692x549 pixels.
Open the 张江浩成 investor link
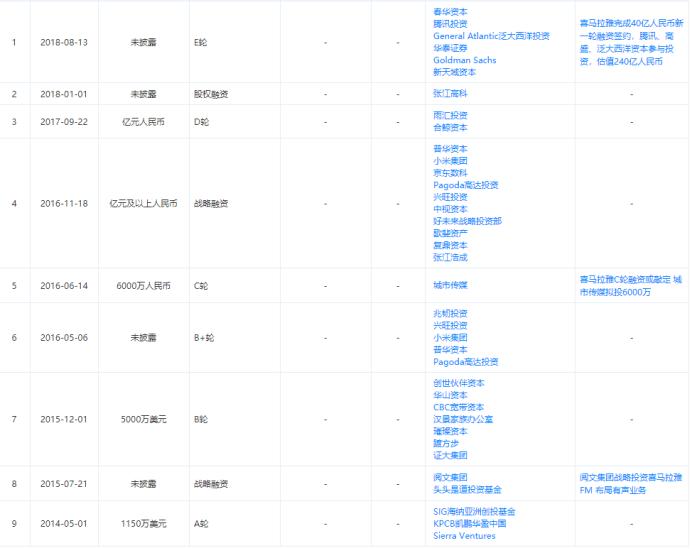coord(450,257)
